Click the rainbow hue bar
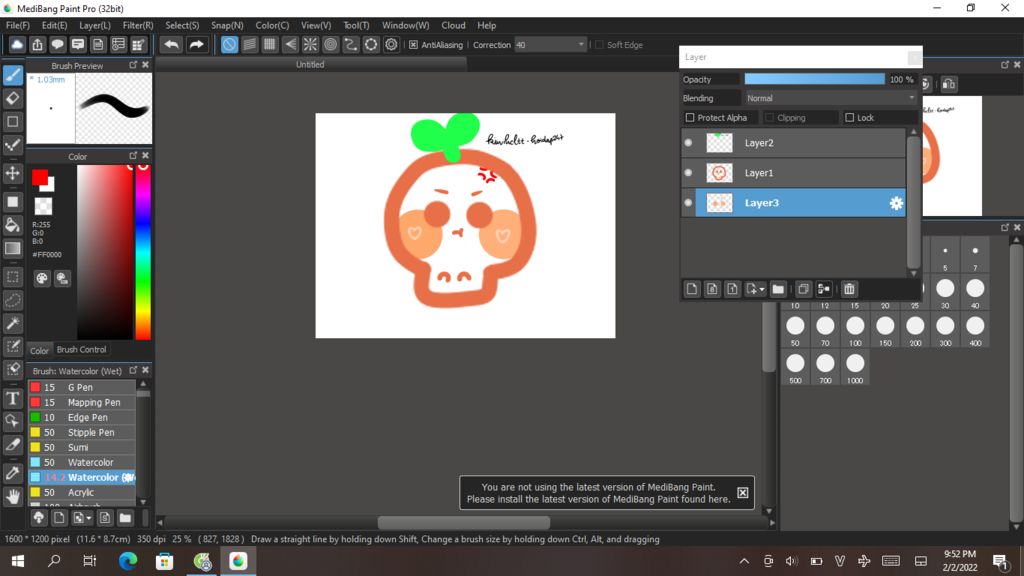 click(143, 251)
